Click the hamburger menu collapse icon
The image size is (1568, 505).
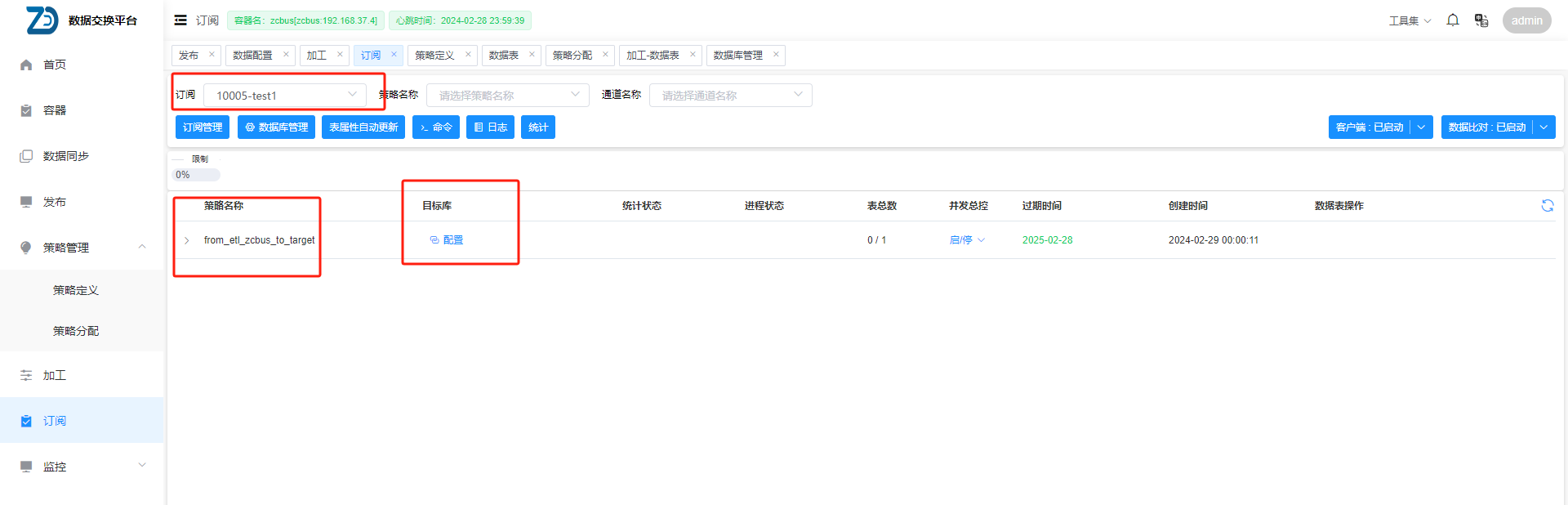click(180, 20)
